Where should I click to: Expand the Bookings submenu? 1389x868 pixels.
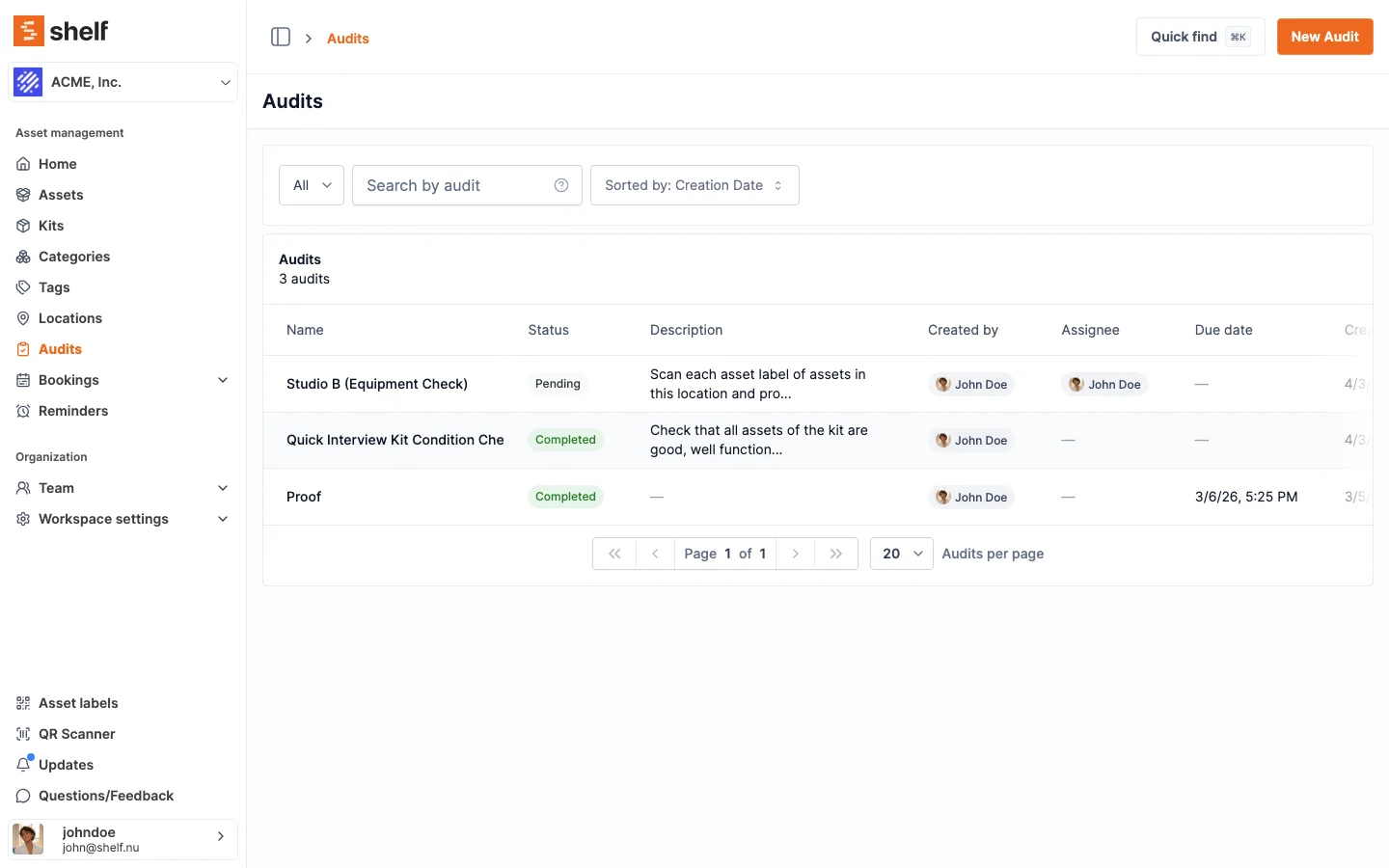tap(223, 380)
